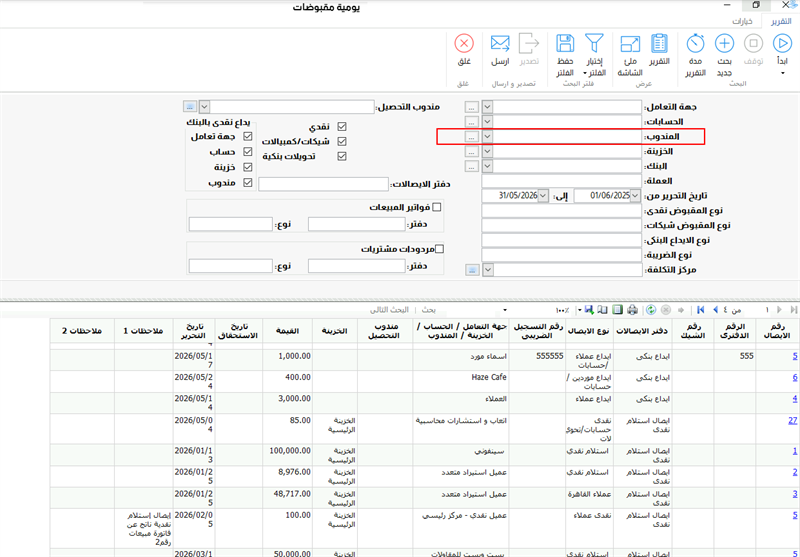
Task: Click browse button beside مركز التكلفة
Action: [x=472, y=269]
